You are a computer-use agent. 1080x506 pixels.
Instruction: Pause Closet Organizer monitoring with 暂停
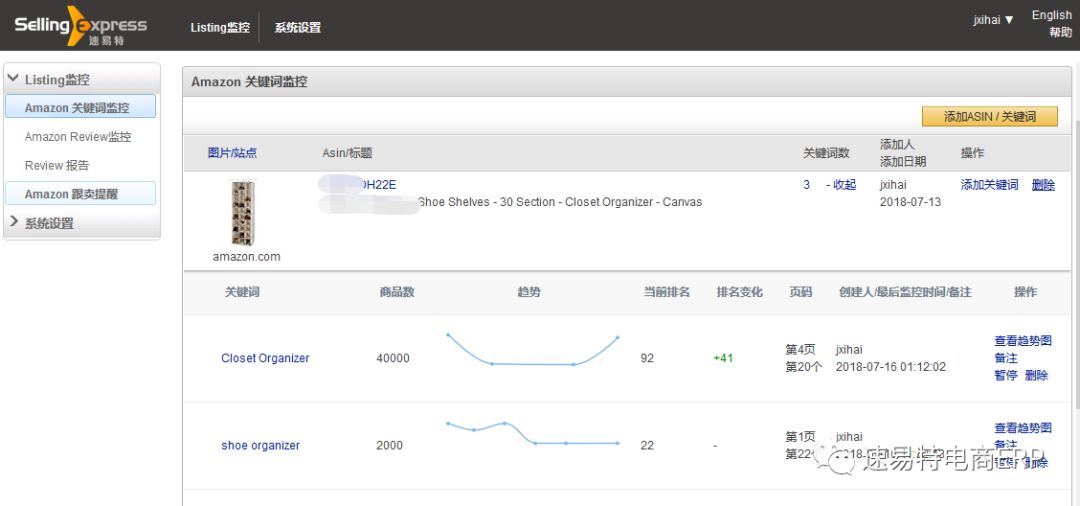point(1006,375)
